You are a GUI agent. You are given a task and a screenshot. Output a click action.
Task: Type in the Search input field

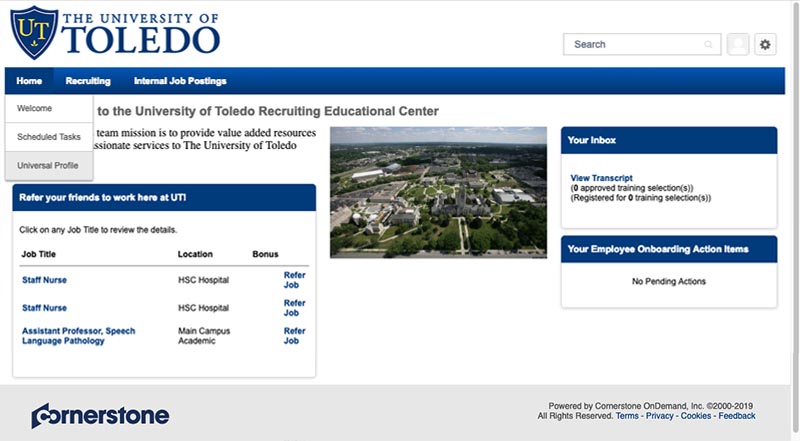pos(634,44)
